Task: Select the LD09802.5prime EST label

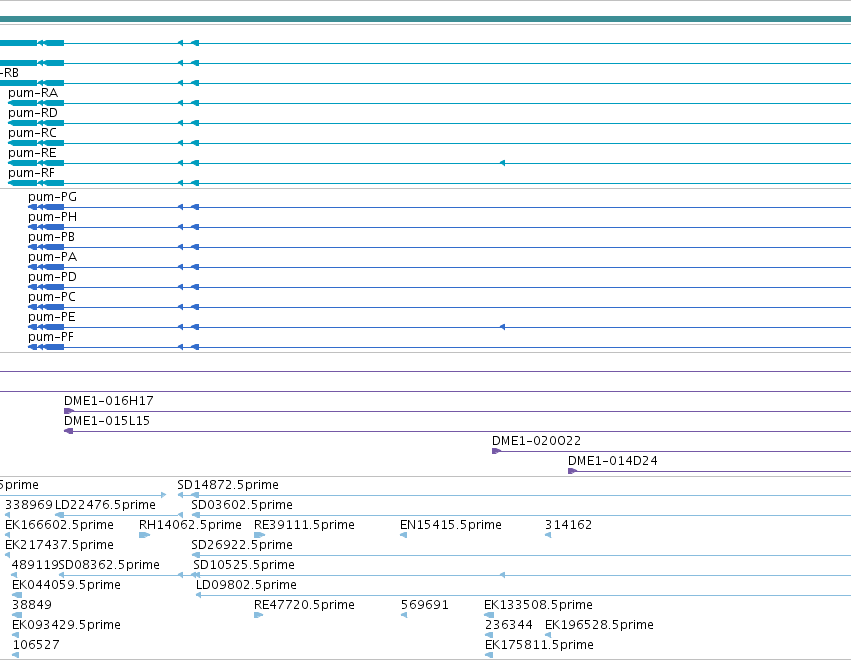Action: point(246,585)
